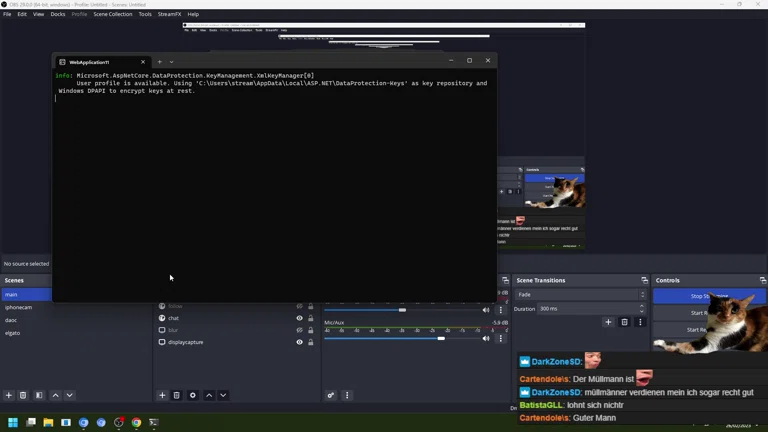Hide the chat source
The width and height of the screenshot is (768, 432).
pyautogui.click(x=299, y=318)
